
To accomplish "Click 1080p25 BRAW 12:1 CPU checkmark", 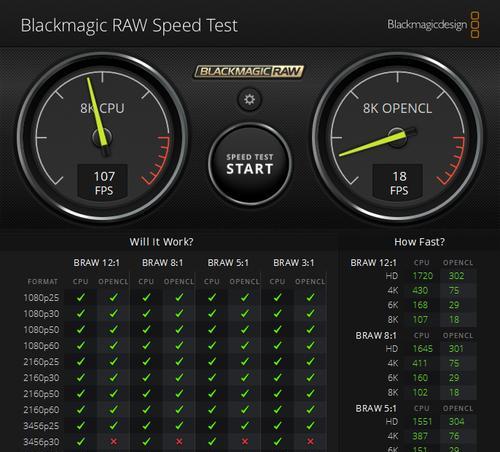I will click(81, 297).
